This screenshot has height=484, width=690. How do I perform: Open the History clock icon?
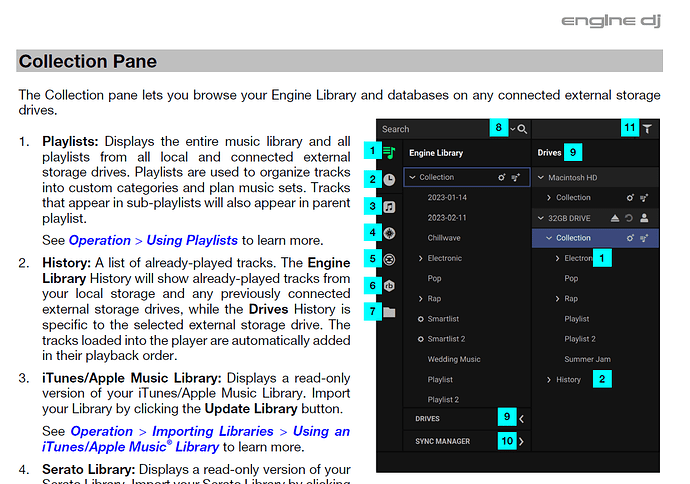pyautogui.click(x=389, y=180)
